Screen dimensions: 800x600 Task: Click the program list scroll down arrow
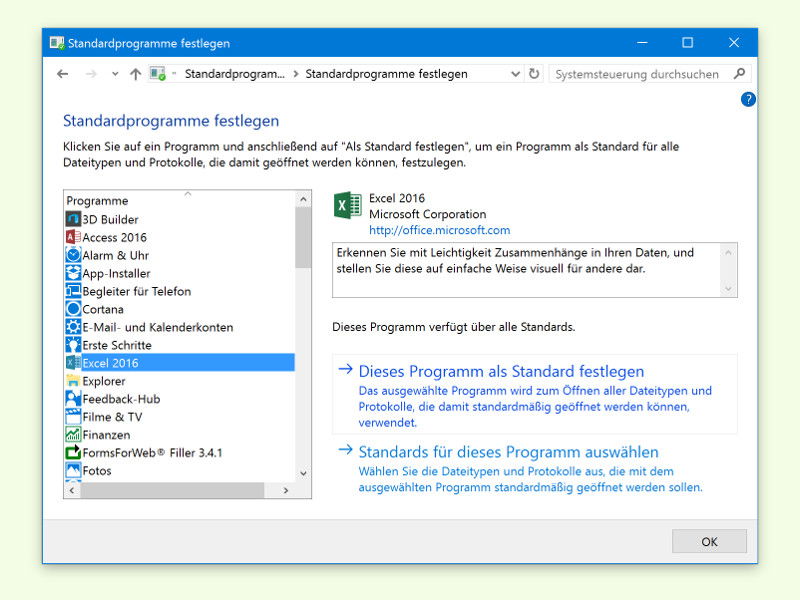(303, 473)
